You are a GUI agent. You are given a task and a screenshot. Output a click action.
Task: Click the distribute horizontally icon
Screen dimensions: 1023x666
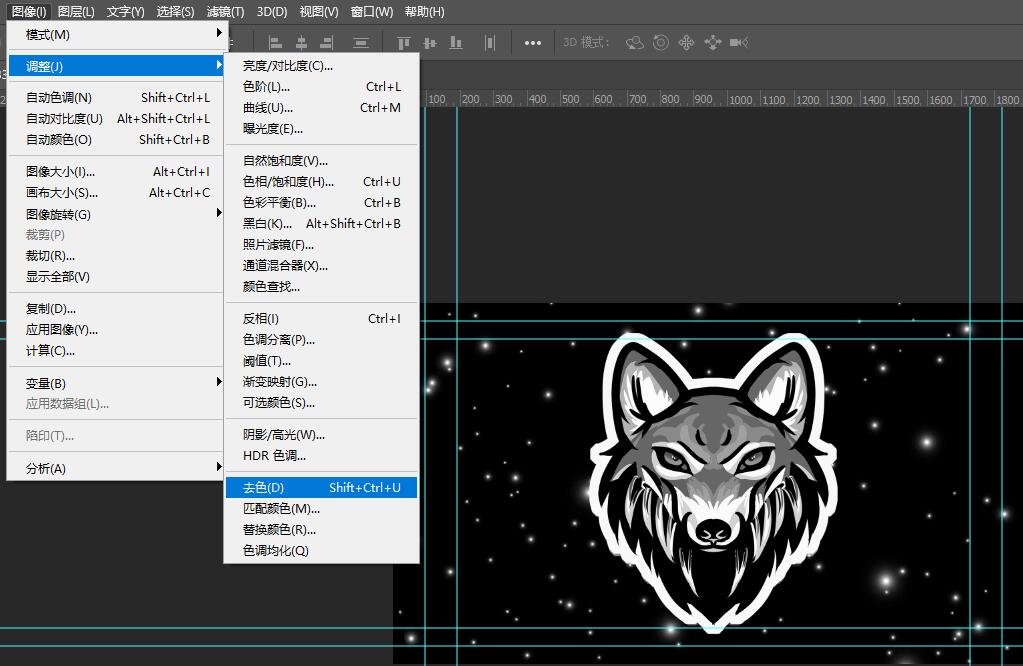click(x=490, y=43)
